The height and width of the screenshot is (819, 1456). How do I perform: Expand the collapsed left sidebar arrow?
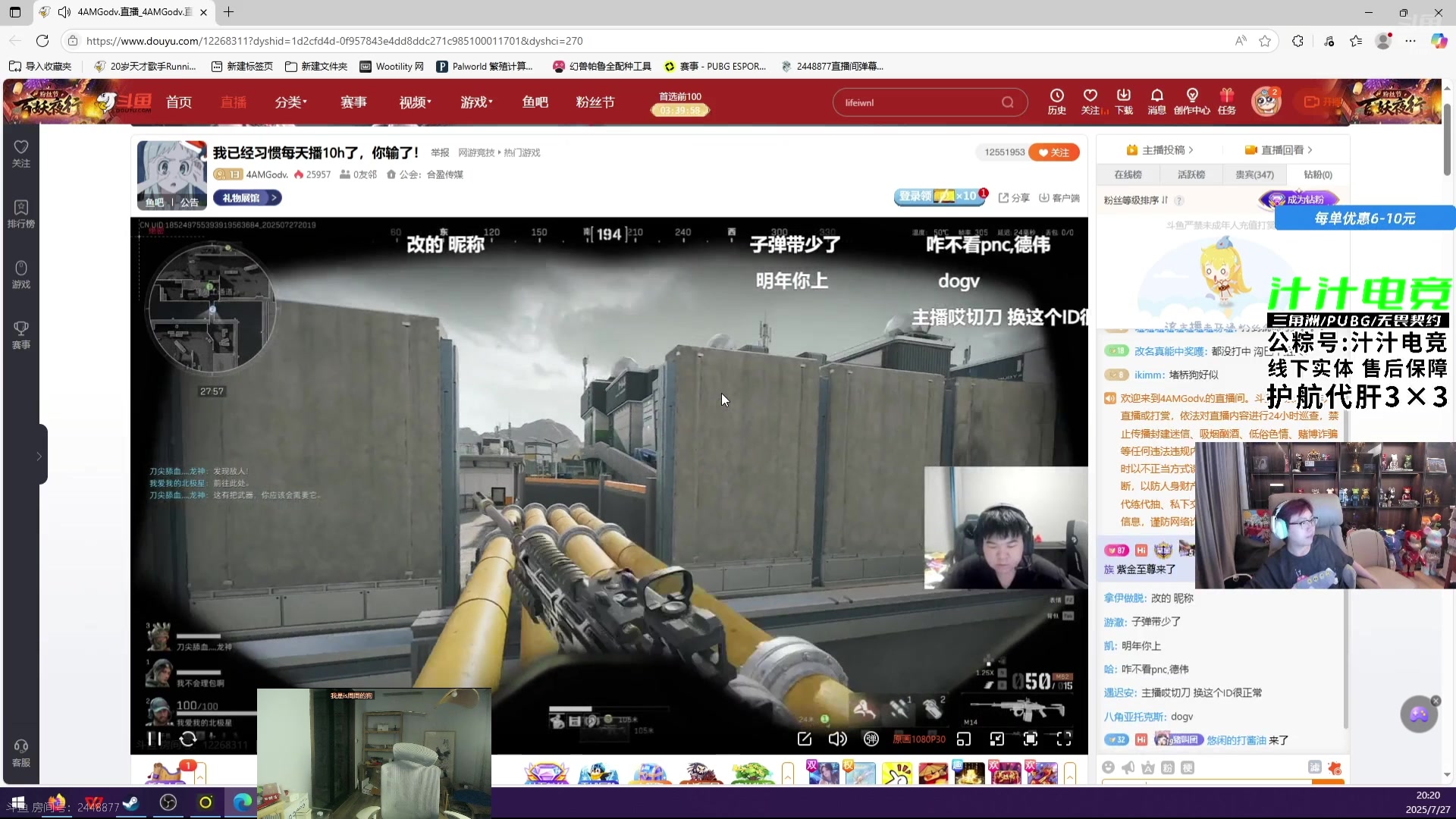tap(38, 456)
